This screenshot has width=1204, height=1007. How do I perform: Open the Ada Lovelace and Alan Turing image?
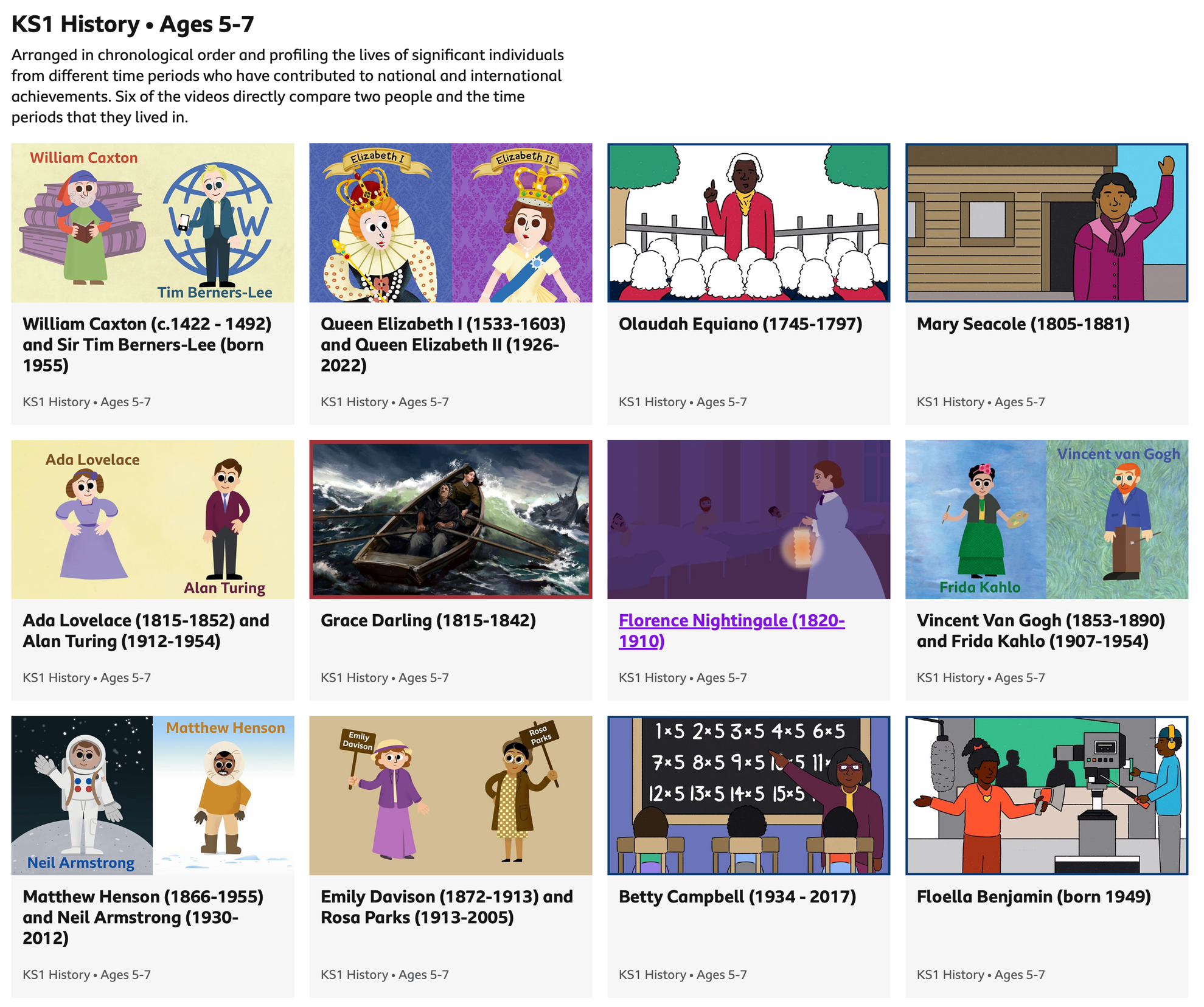pos(153,520)
